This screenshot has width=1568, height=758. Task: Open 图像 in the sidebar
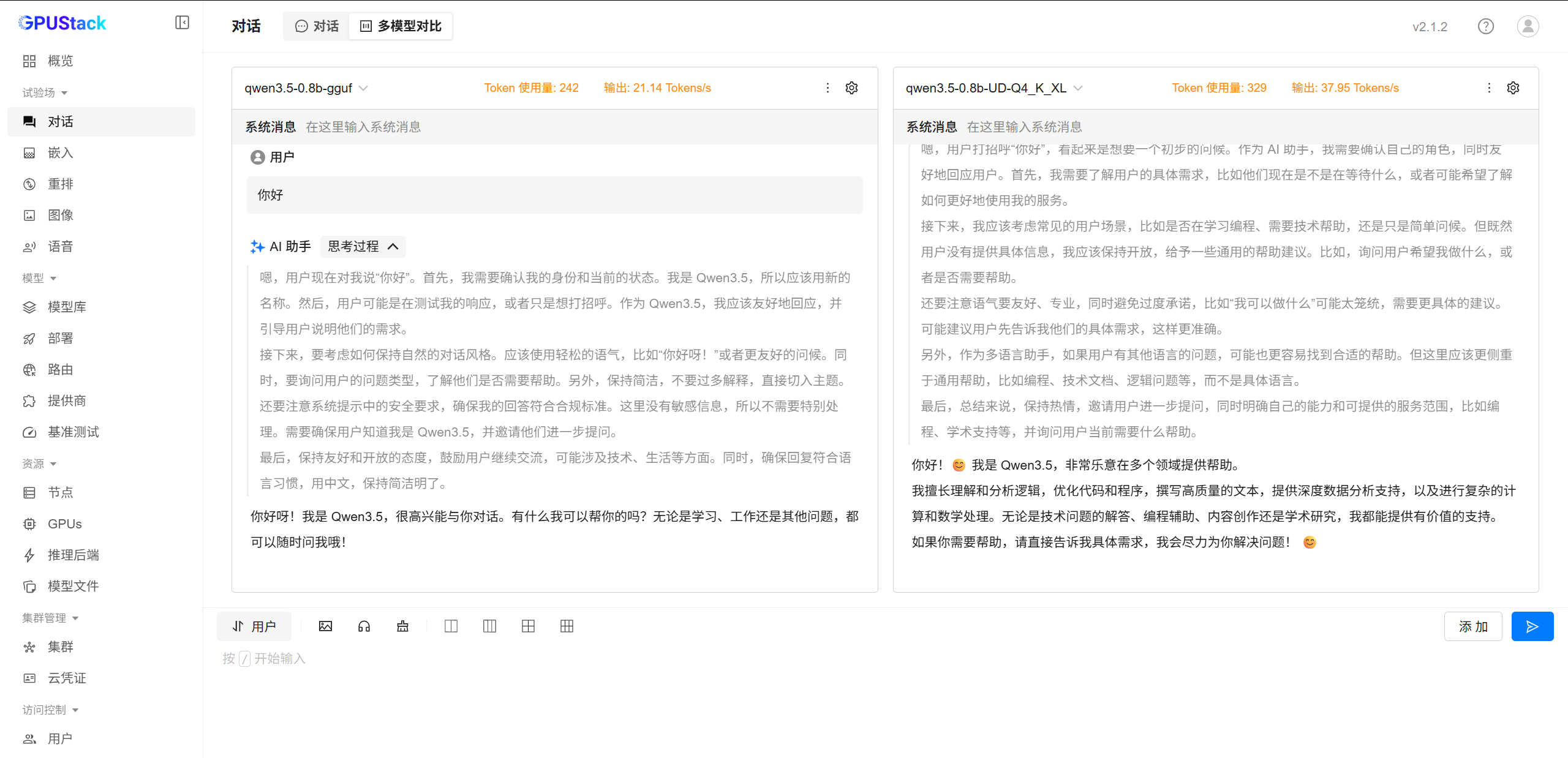(x=101, y=215)
